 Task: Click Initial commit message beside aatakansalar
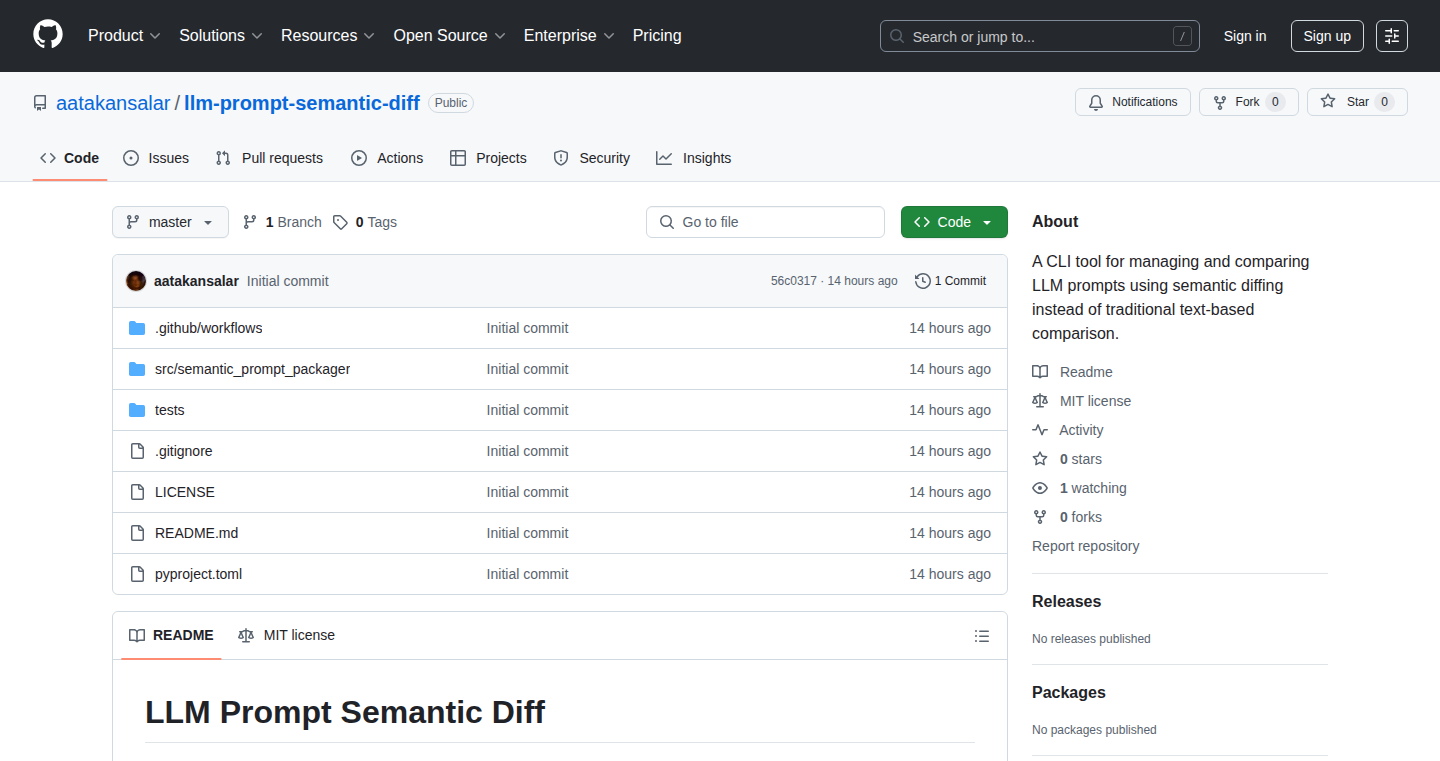[288, 281]
